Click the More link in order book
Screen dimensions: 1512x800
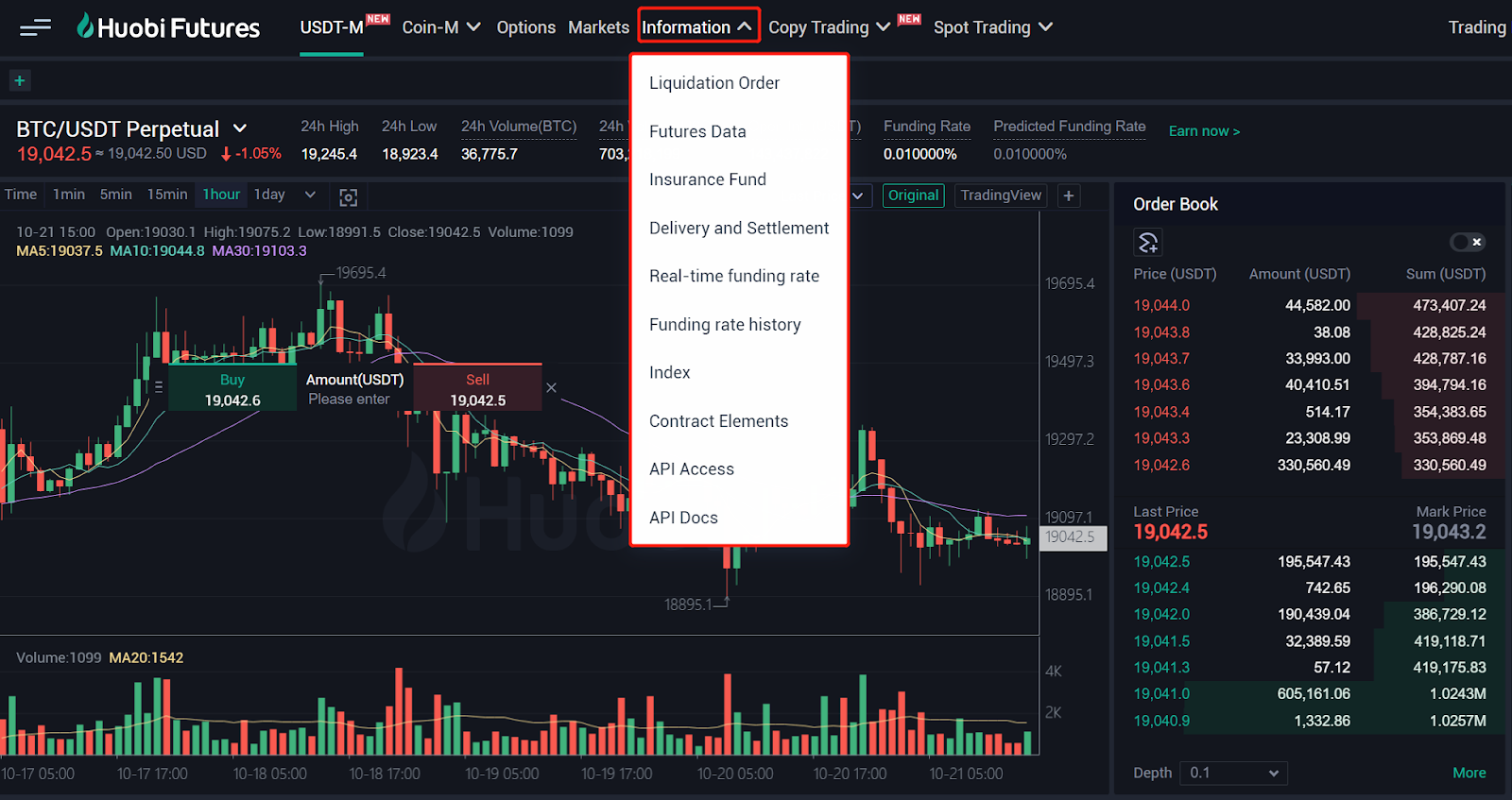(x=1469, y=773)
